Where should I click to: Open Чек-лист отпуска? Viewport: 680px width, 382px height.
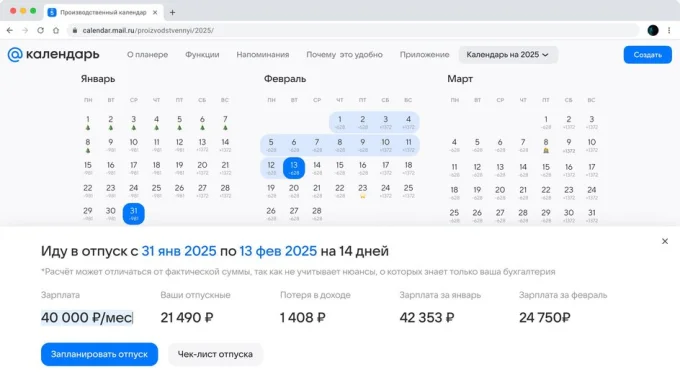click(x=215, y=354)
